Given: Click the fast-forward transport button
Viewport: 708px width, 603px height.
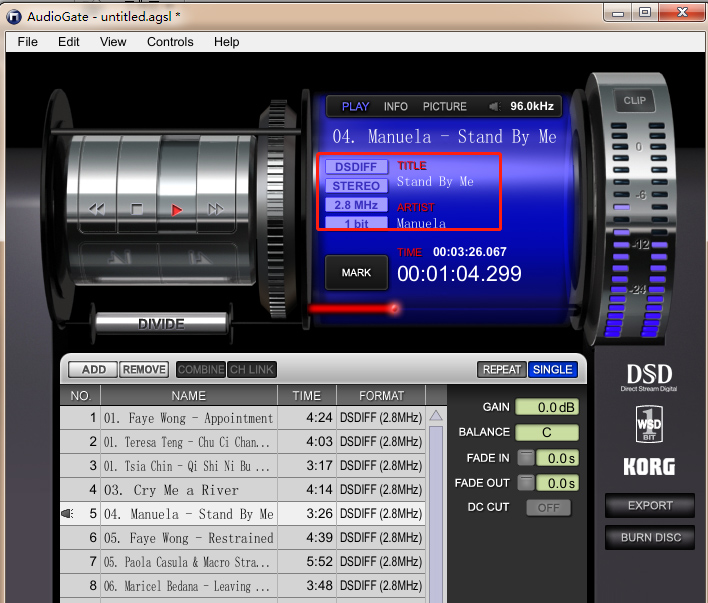Looking at the screenshot, I should [216, 209].
